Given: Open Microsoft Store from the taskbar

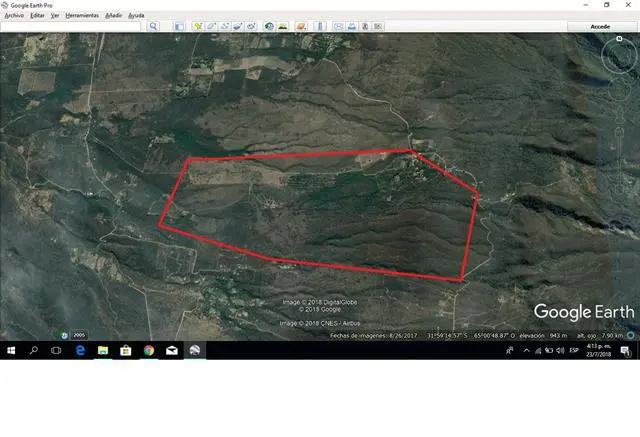Looking at the screenshot, I should click(126, 350).
